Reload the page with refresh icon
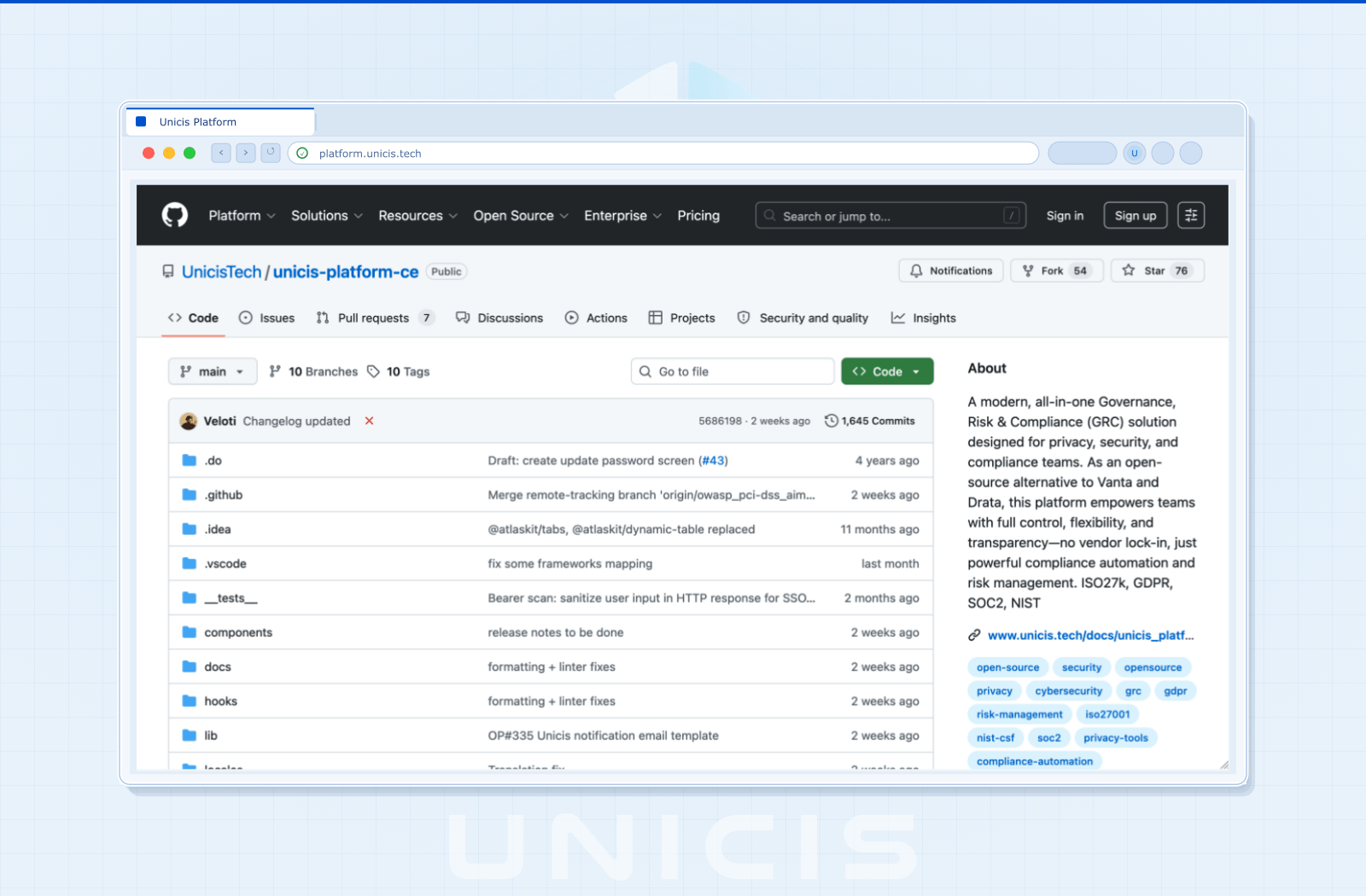The width and height of the screenshot is (1366, 896). pyautogui.click(x=271, y=153)
